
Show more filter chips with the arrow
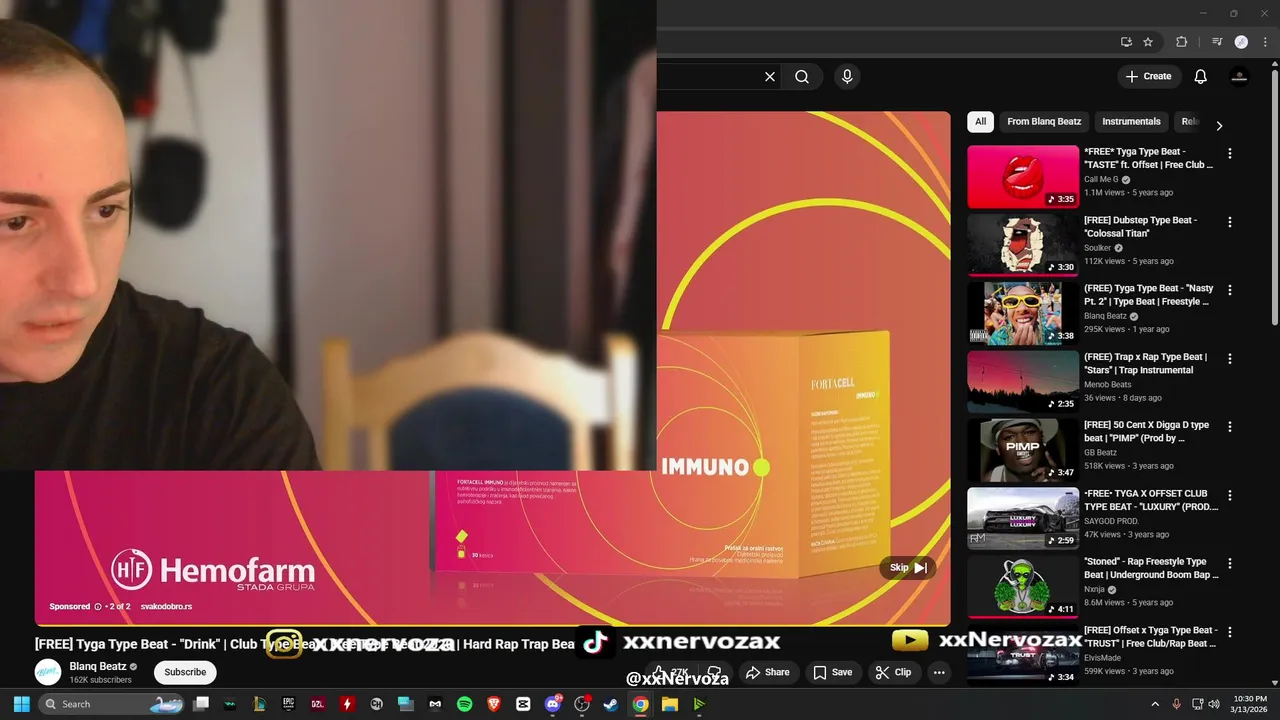tap(1219, 125)
